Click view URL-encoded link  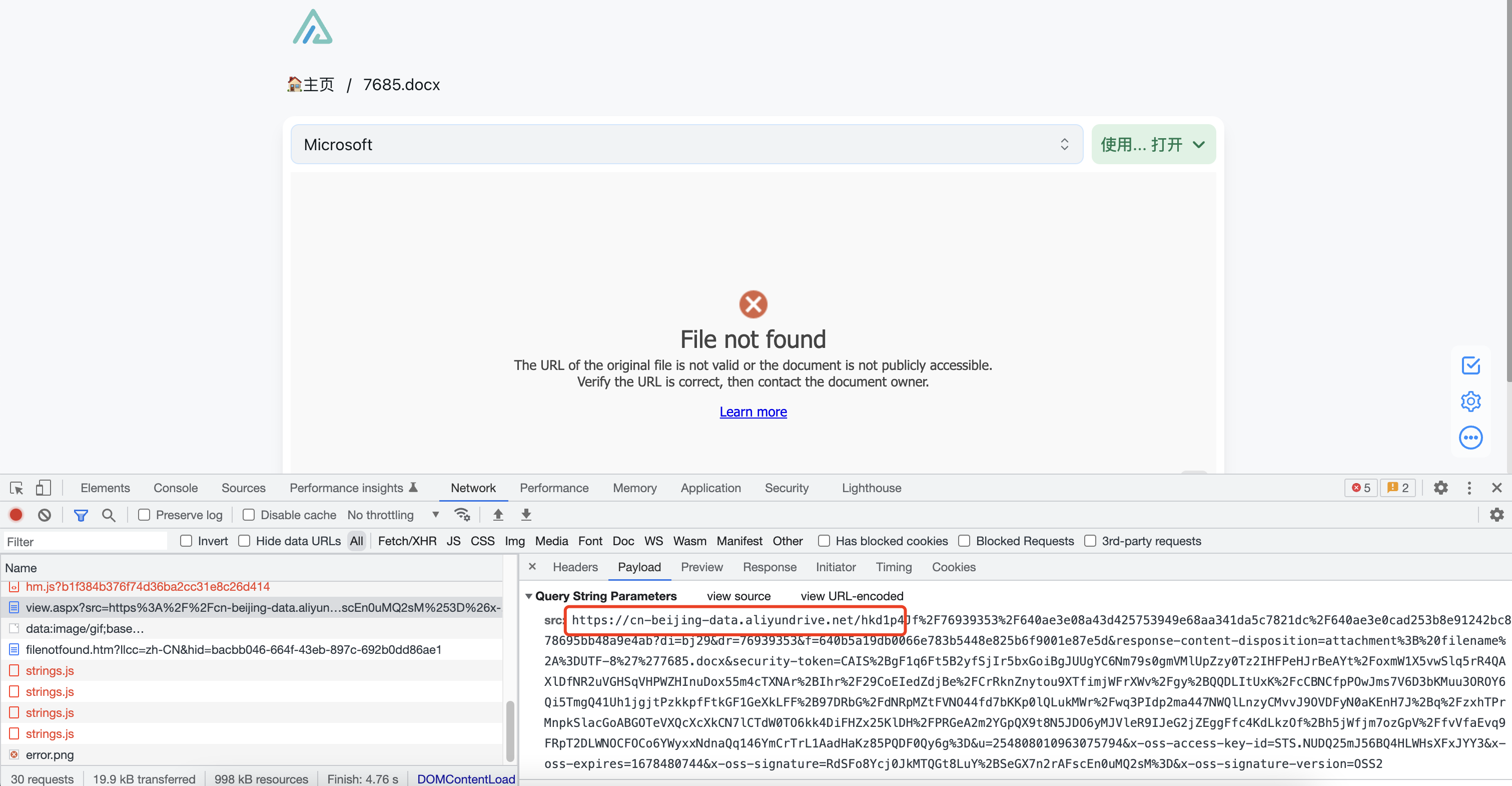coord(852,596)
